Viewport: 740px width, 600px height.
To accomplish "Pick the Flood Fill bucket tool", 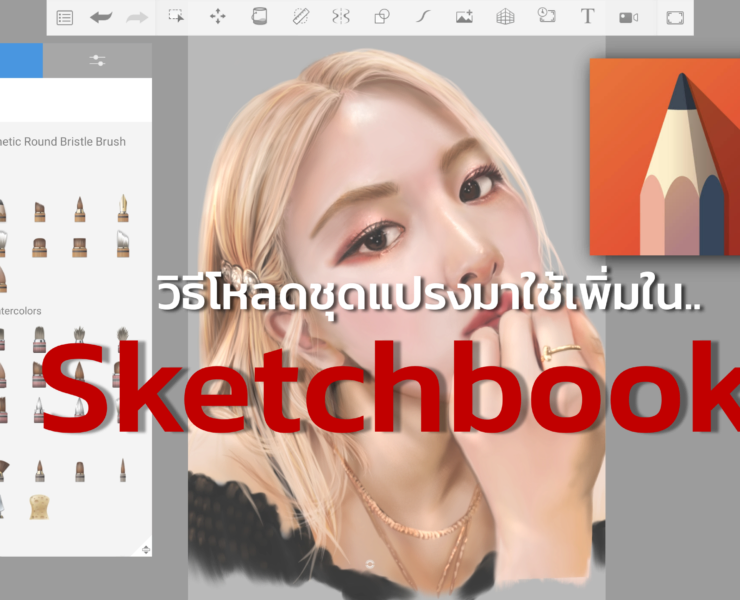I will [259, 17].
